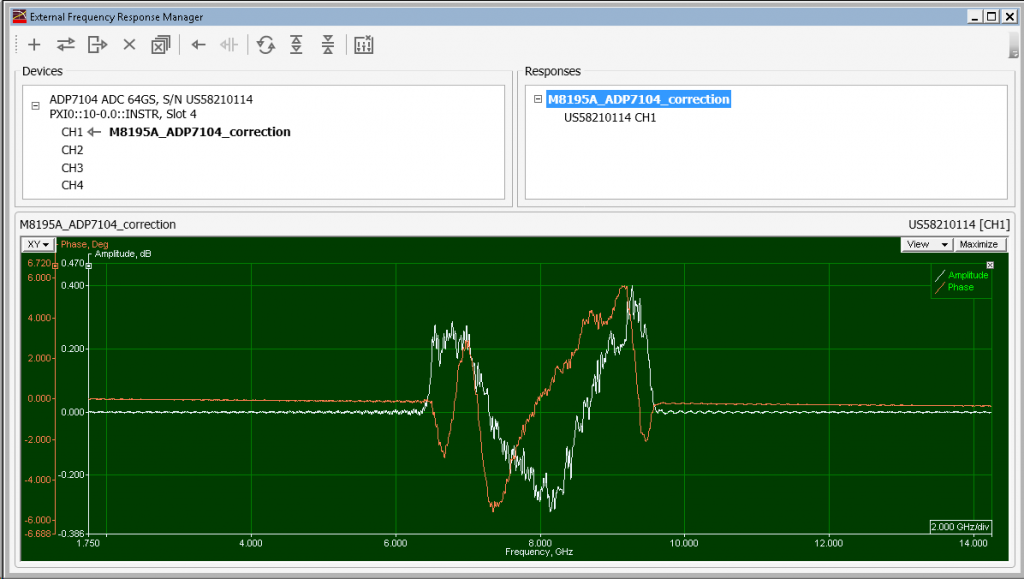The height and width of the screenshot is (579, 1024).
Task: Click the plus icon to add a response
Action: (x=34, y=44)
